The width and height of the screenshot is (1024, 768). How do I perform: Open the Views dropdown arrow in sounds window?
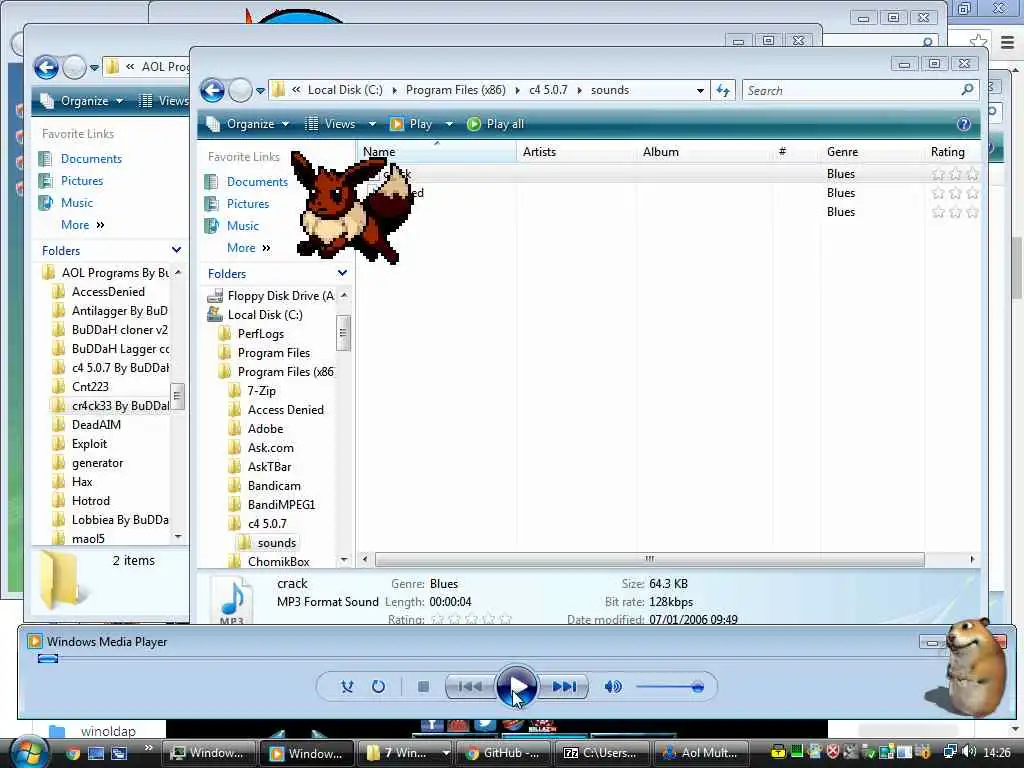(372, 124)
